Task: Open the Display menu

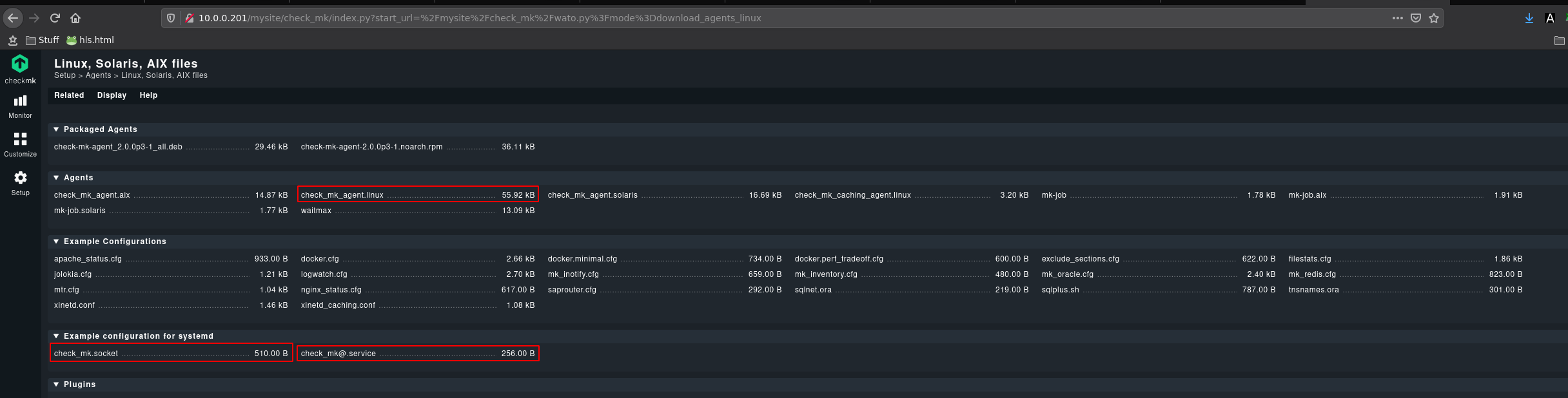Action: click(112, 95)
